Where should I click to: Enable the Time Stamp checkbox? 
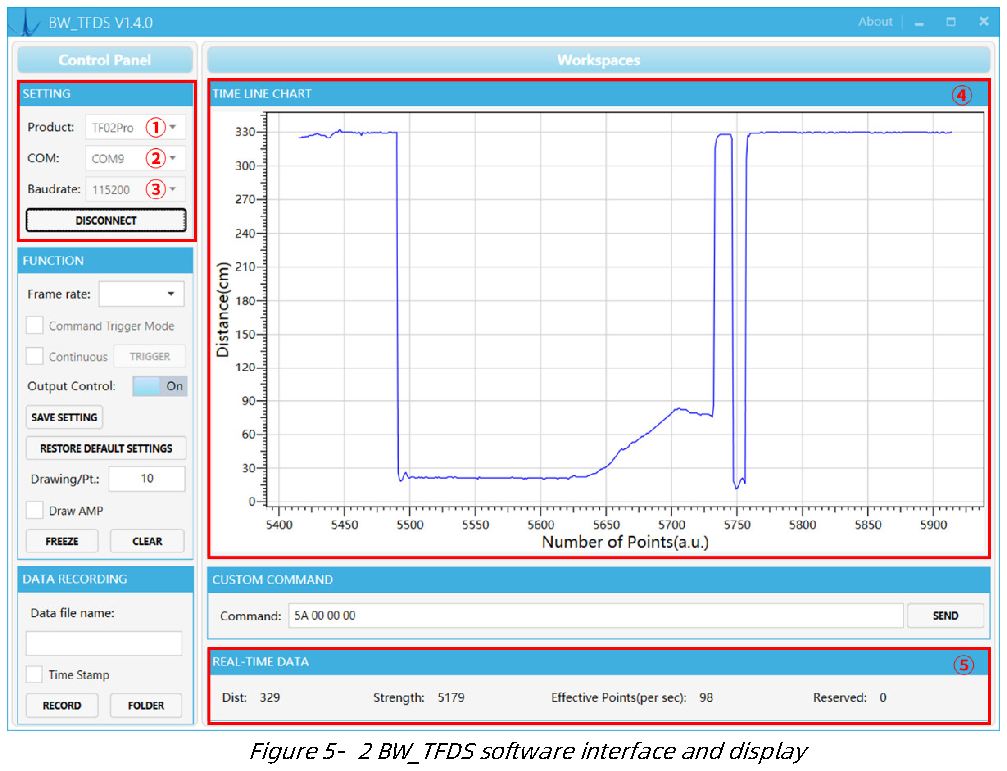[35, 674]
